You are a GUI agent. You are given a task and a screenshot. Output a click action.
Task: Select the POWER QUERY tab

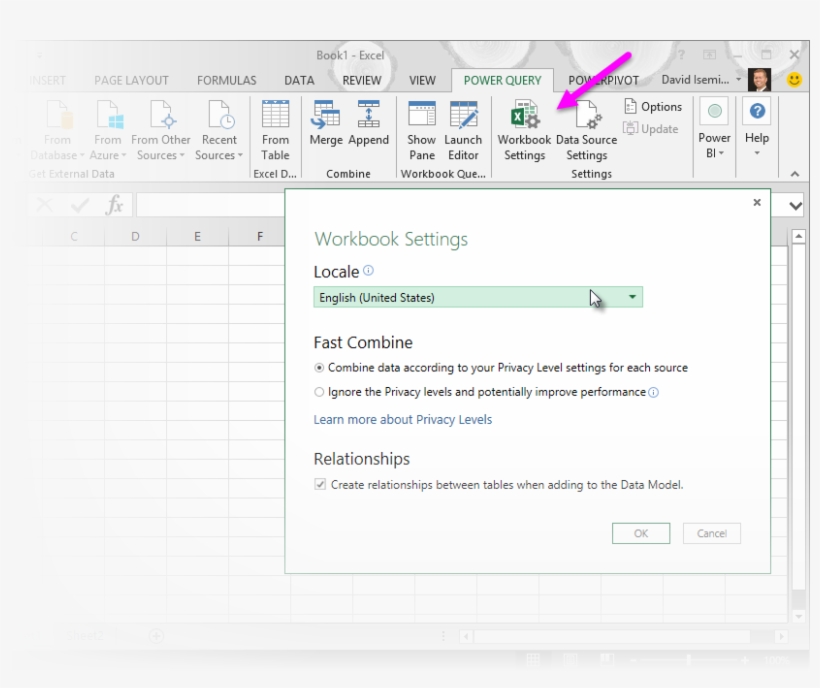pyautogui.click(x=503, y=81)
